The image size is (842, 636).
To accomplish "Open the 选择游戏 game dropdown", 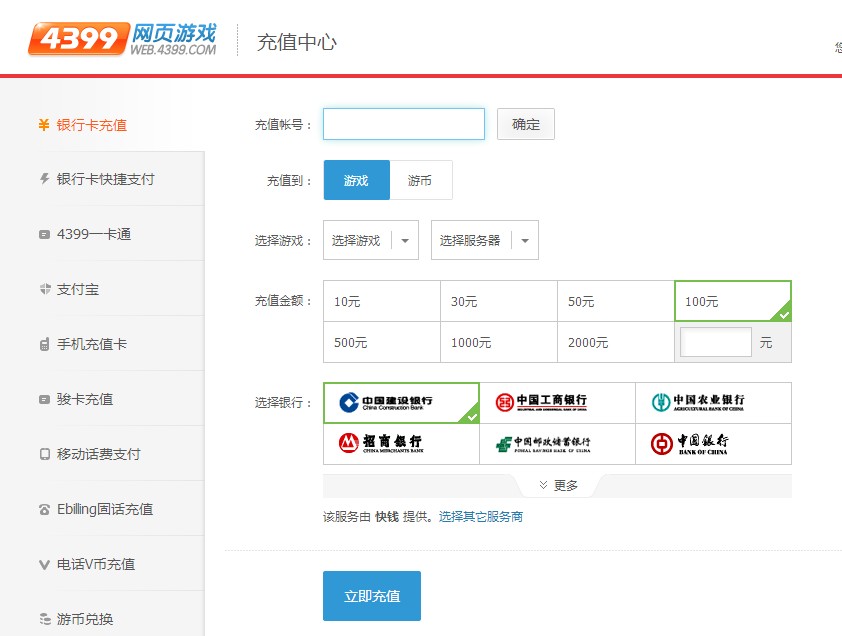I will point(370,240).
